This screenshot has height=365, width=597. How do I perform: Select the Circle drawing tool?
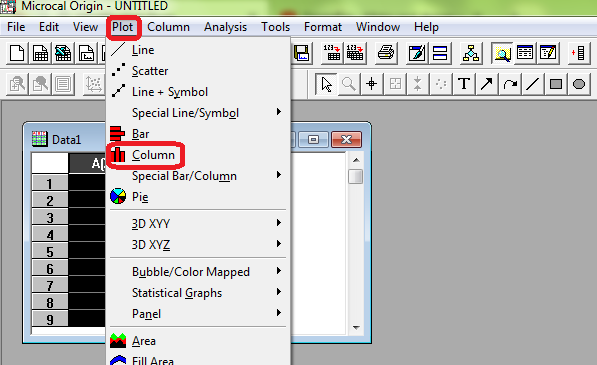click(x=579, y=84)
